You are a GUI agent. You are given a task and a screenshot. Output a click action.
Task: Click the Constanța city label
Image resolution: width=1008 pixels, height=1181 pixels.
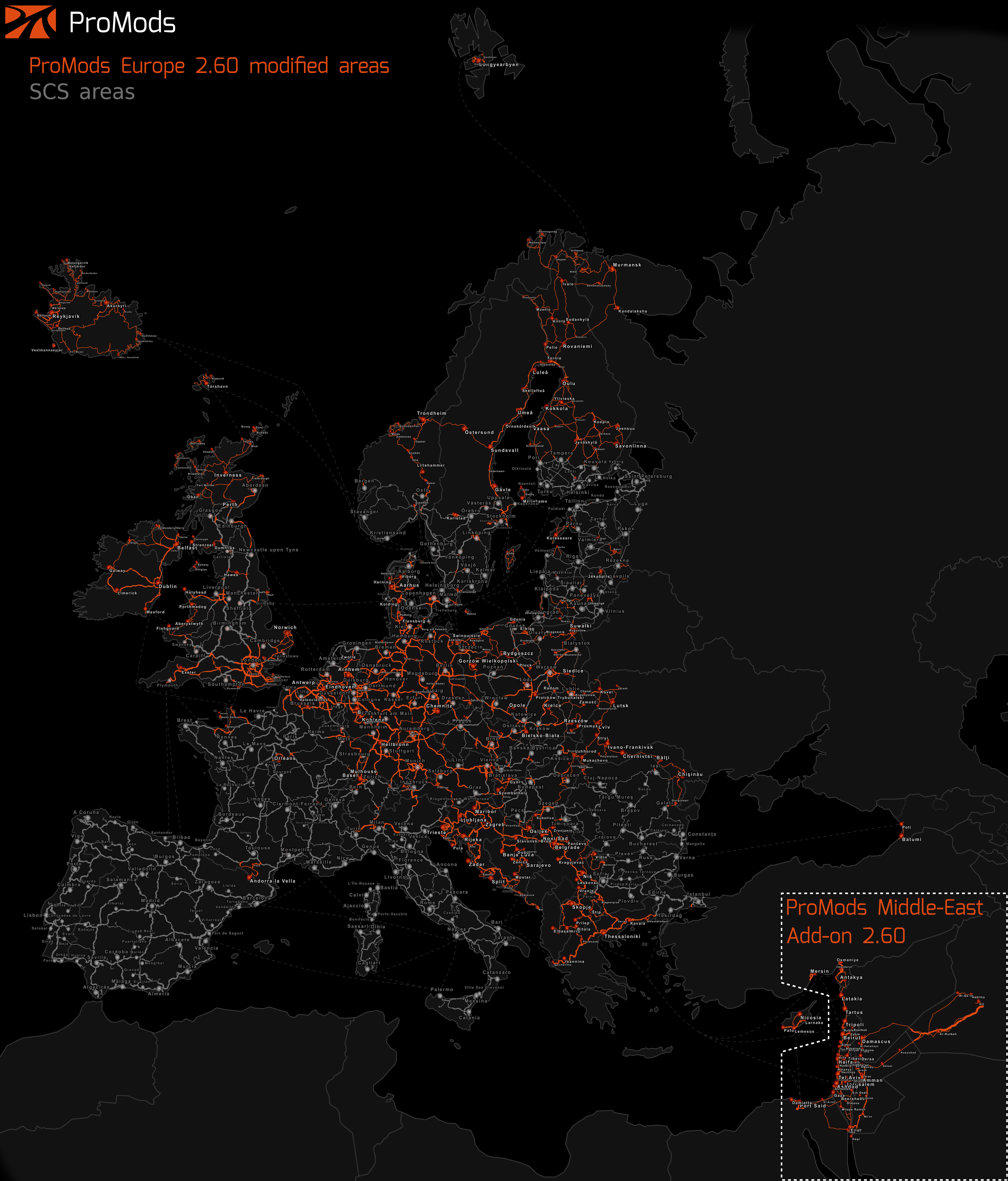[x=702, y=834]
